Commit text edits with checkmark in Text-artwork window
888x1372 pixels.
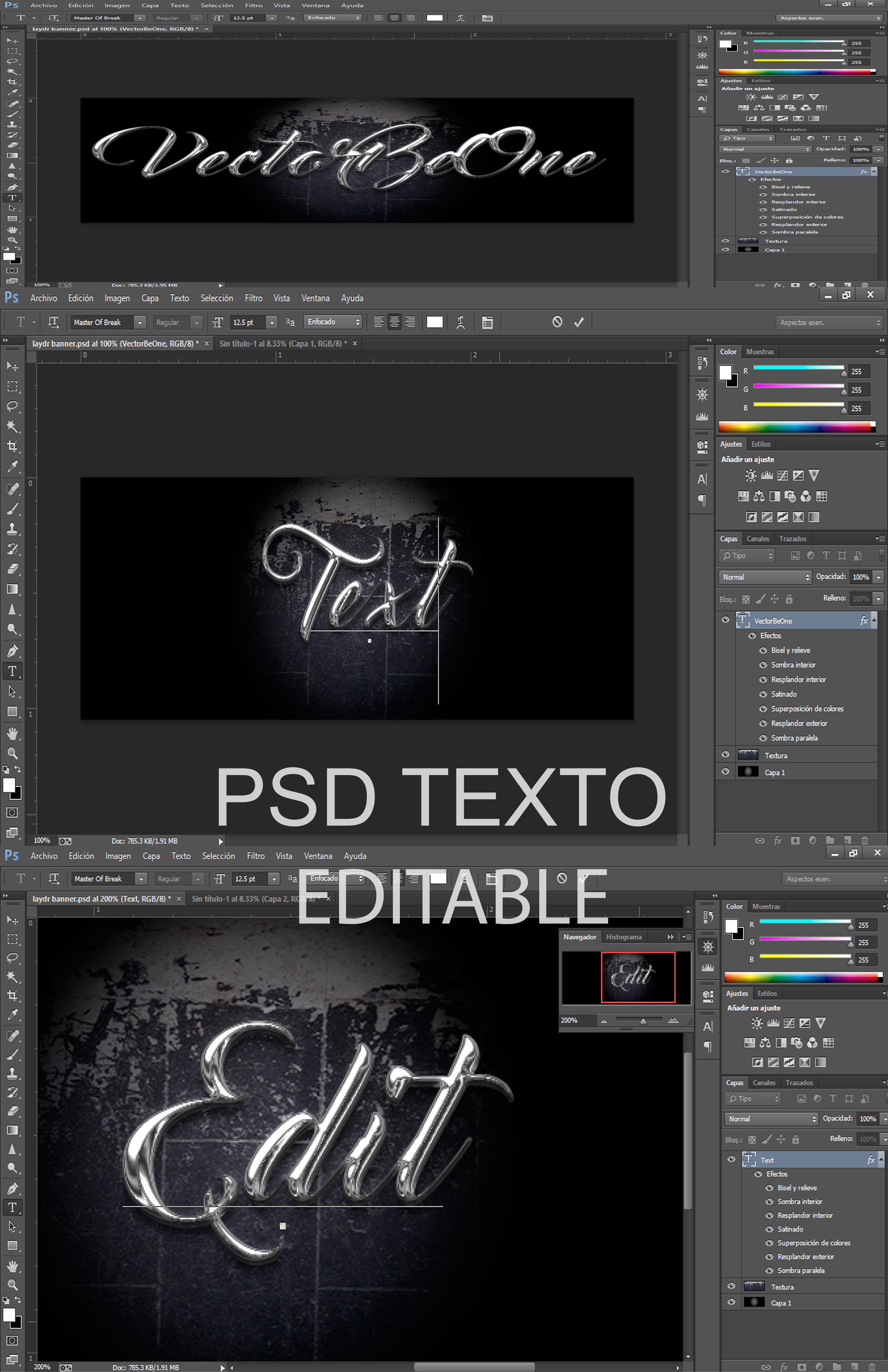pyautogui.click(x=579, y=322)
